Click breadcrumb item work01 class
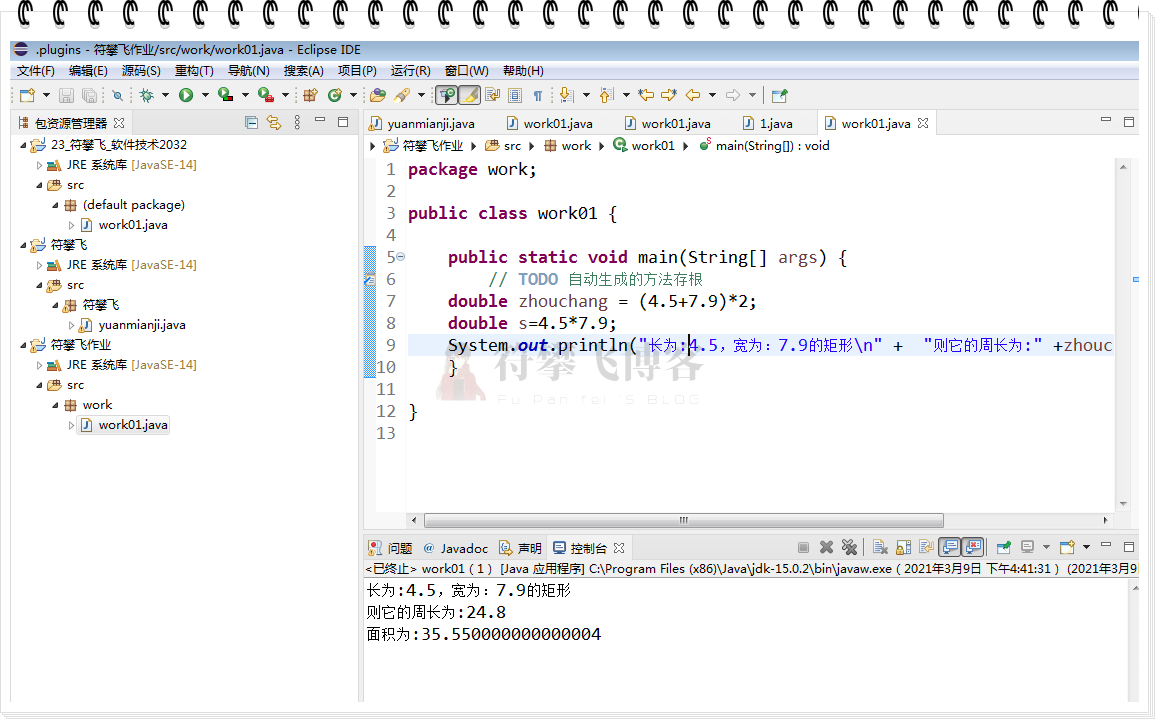The width and height of the screenshot is (1155, 719). click(644, 146)
